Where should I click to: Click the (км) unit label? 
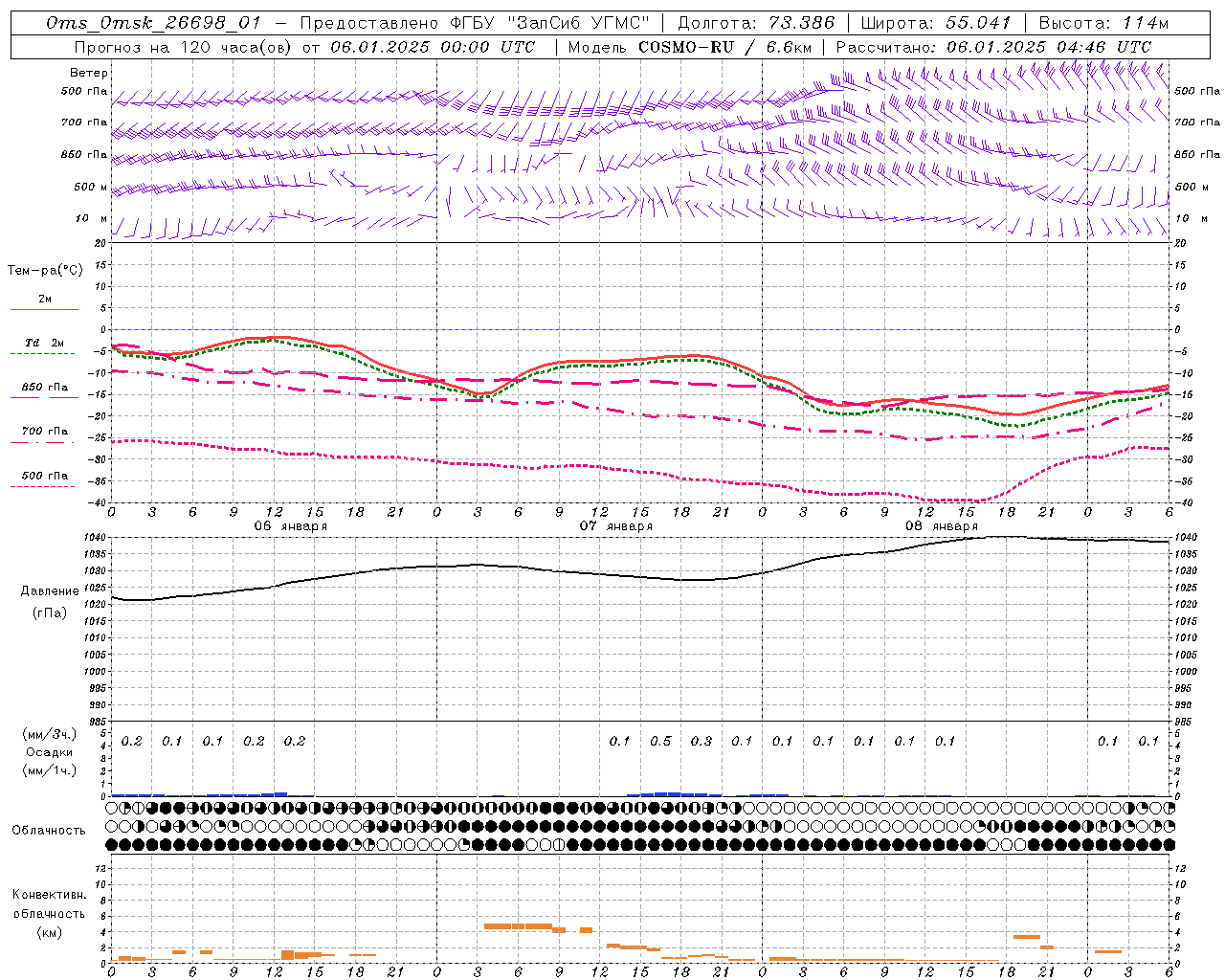49,932
